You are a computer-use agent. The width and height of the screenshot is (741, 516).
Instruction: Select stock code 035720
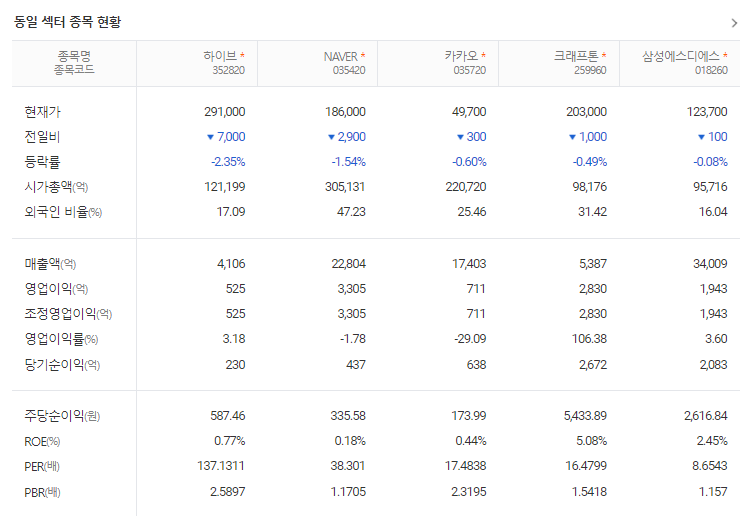coord(470,70)
